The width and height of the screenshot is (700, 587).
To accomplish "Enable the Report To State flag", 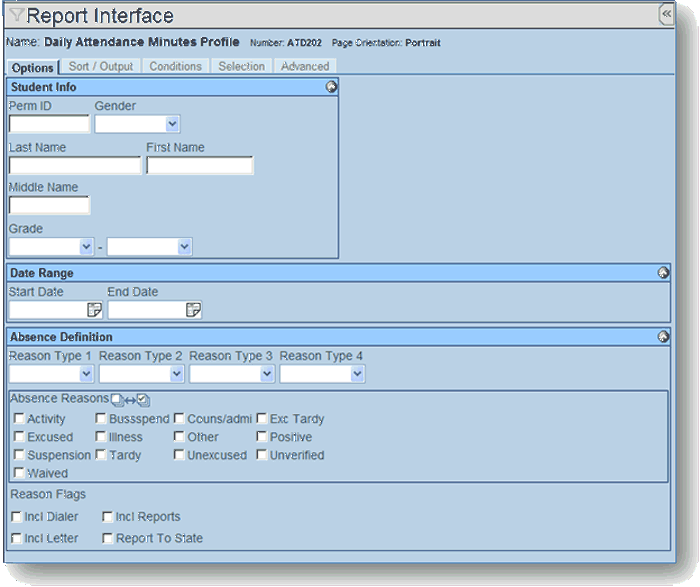I will click(107, 538).
